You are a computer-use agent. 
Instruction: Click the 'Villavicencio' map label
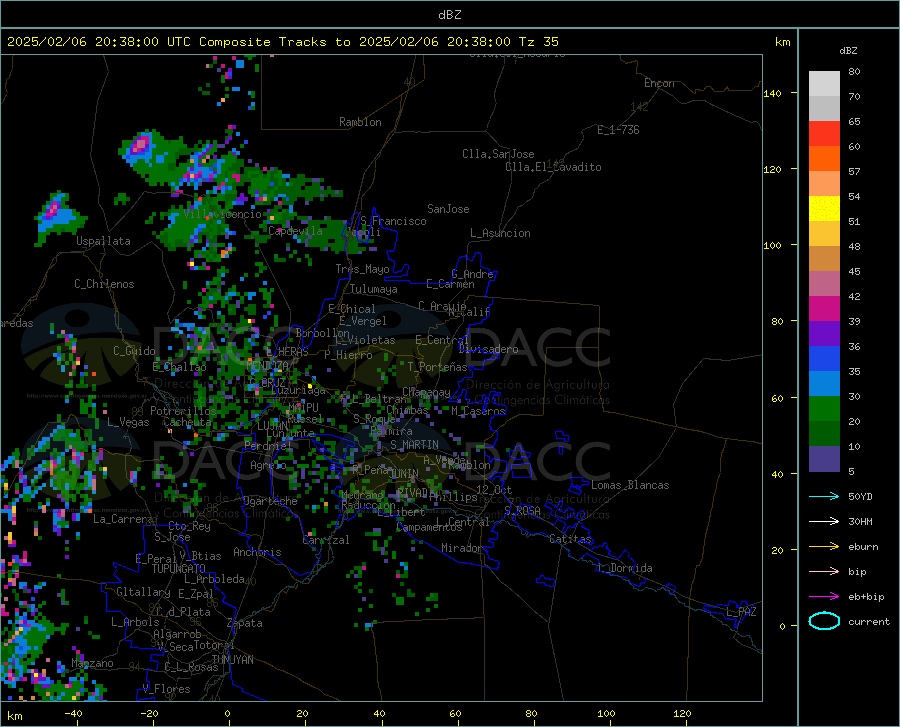(223, 214)
